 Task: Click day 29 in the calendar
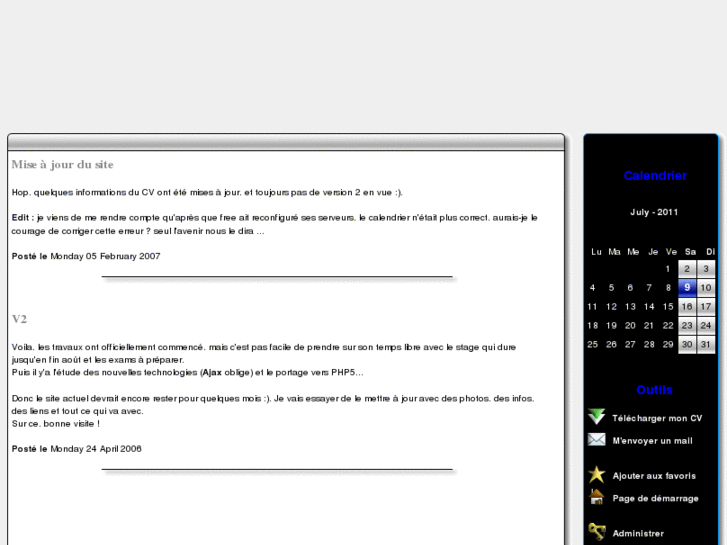(x=668, y=345)
